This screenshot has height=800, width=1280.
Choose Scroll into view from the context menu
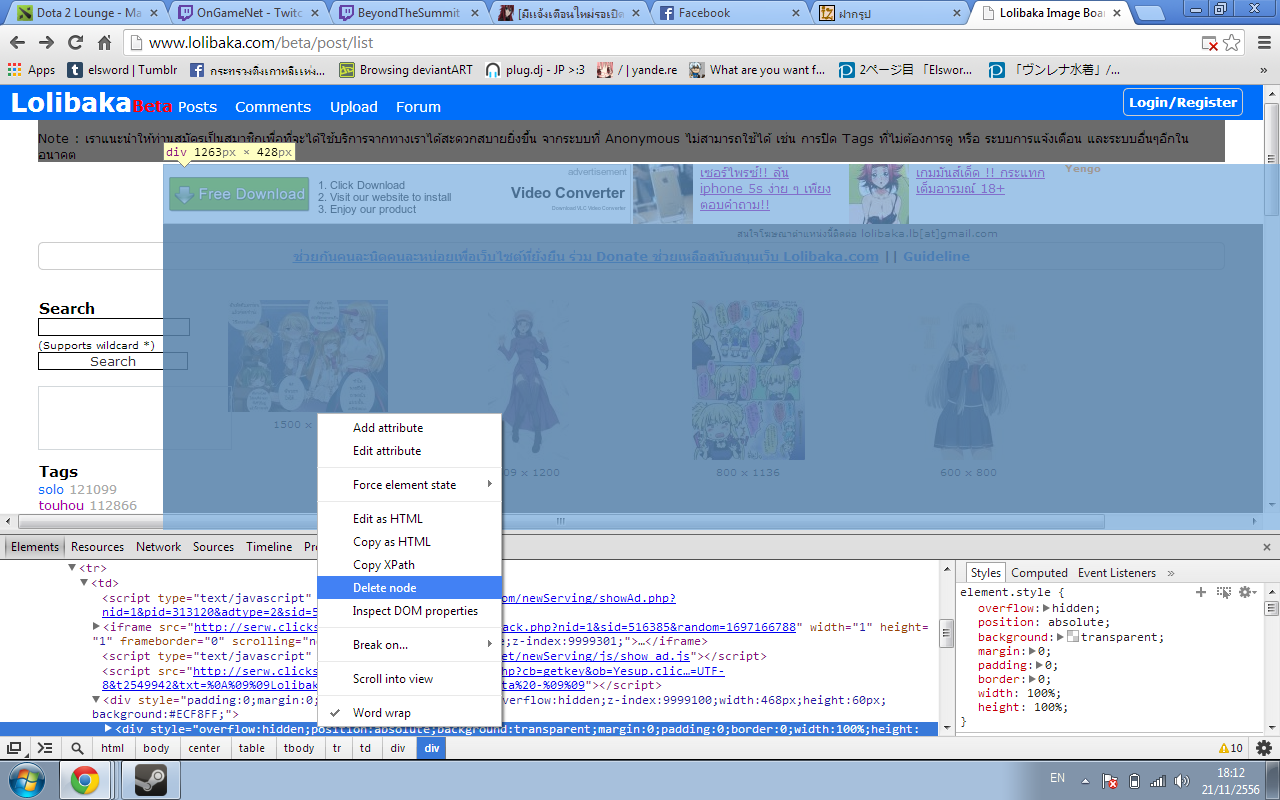click(409, 679)
